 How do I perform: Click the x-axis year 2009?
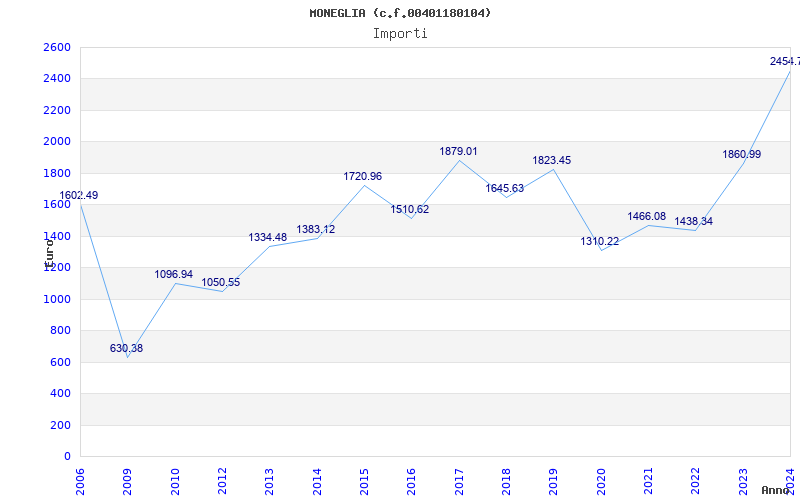click(127, 481)
